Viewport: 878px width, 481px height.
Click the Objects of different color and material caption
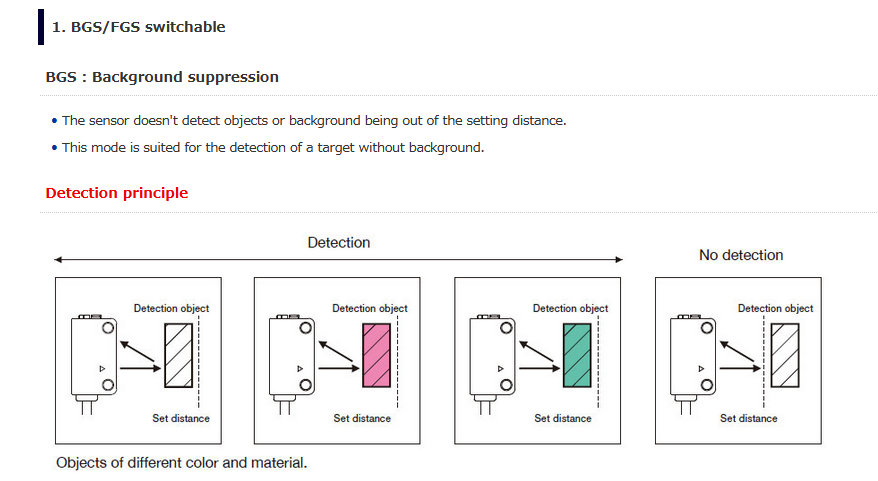[181, 463]
